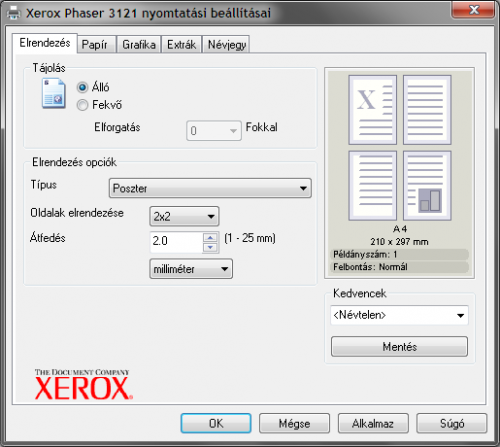Select the Fekvő orientation radio button
500x447 pixels.
[x=82, y=105]
